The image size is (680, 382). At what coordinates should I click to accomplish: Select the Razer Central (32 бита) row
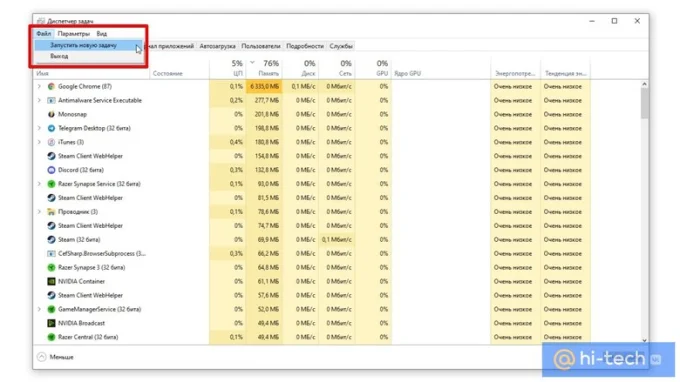tap(312, 337)
